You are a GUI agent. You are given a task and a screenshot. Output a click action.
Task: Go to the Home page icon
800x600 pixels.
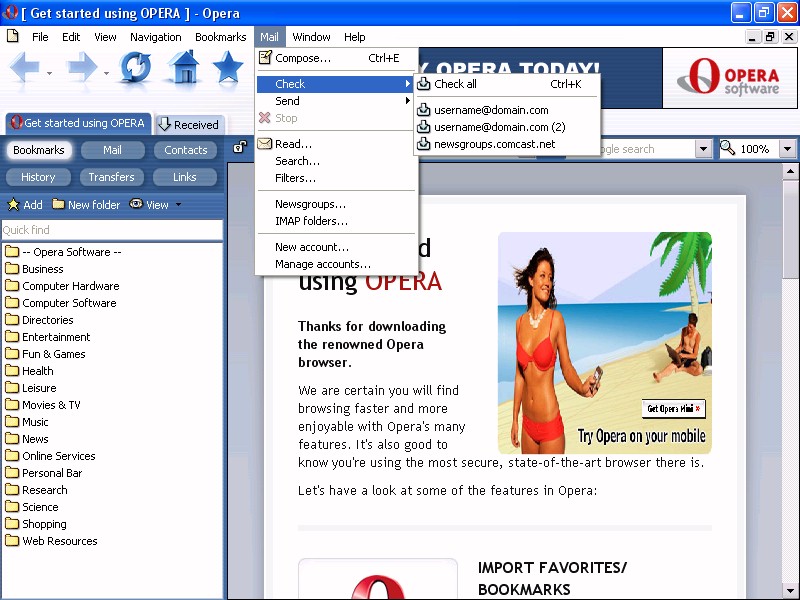pos(184,66)
